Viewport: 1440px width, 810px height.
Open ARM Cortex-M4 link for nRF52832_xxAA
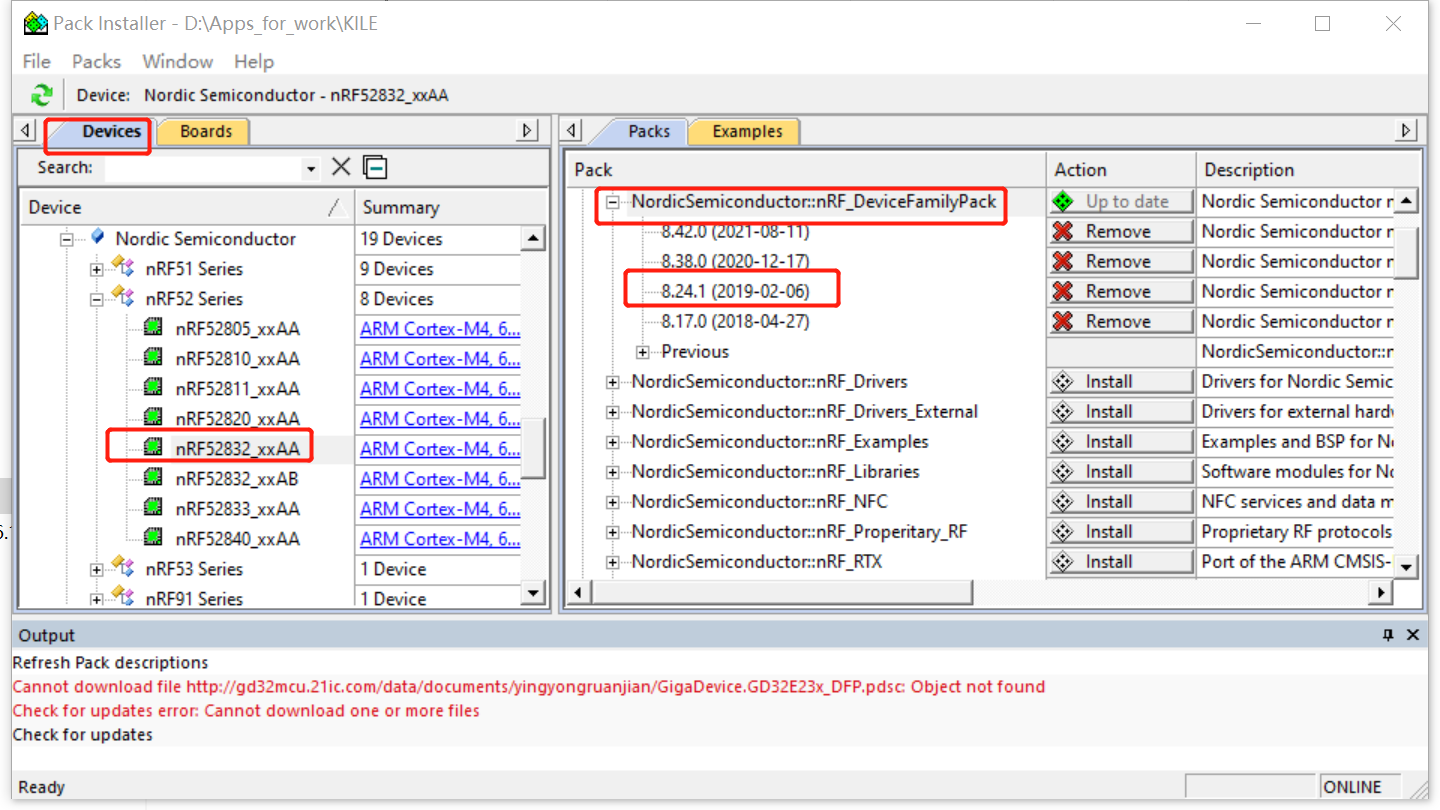click(440, 449)
